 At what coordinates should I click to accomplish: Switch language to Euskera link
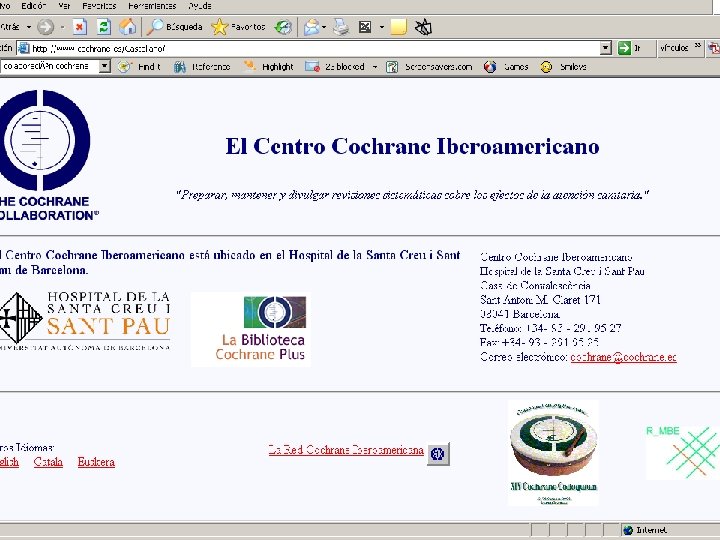pyautogui.click(x=96, y=462)
